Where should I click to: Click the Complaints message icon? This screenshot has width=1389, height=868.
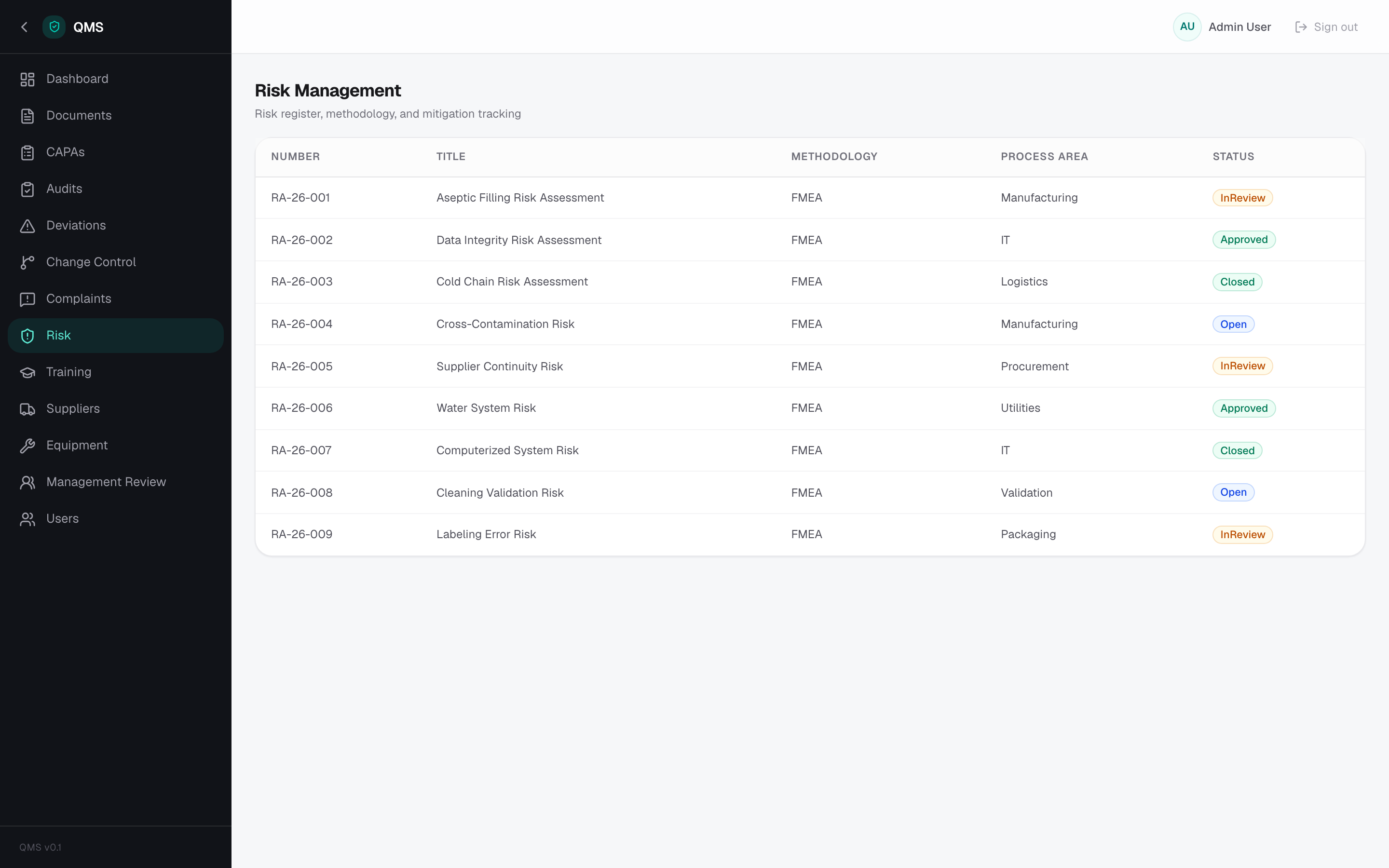point(27,299)
